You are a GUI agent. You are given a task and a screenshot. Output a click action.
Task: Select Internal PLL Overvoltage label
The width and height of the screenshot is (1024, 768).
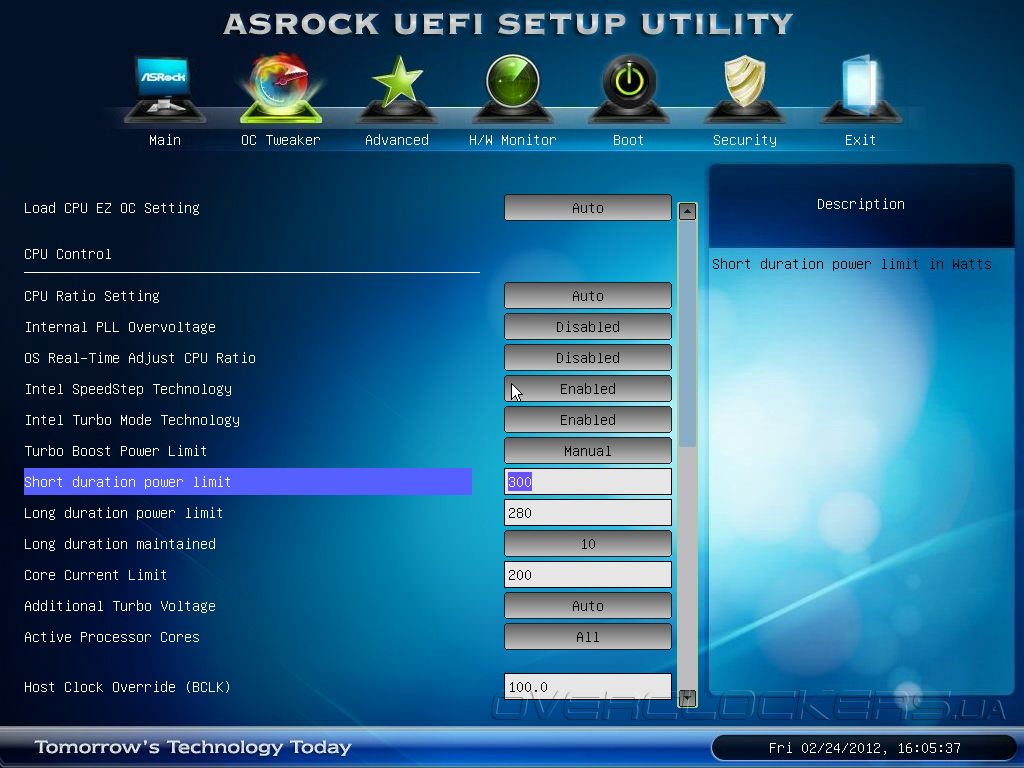click(x=120, y=327)
